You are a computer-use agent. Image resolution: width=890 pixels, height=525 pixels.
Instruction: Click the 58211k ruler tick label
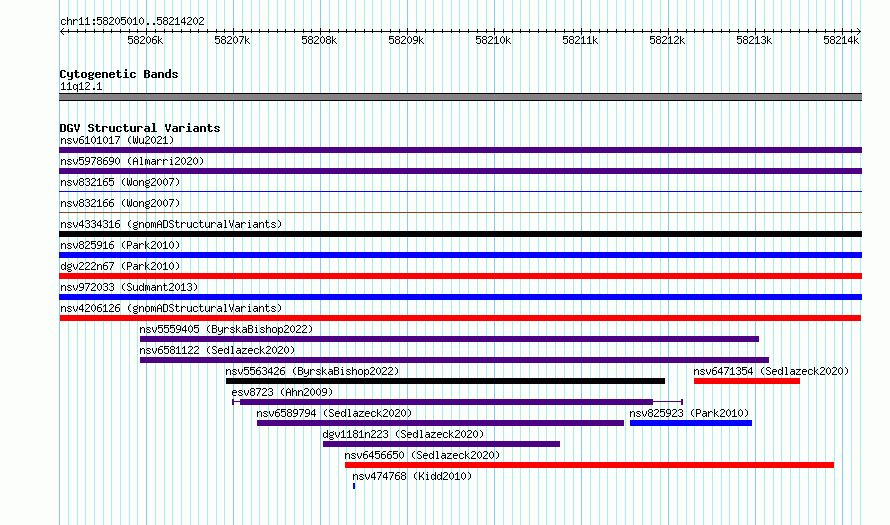click(580, 40)
